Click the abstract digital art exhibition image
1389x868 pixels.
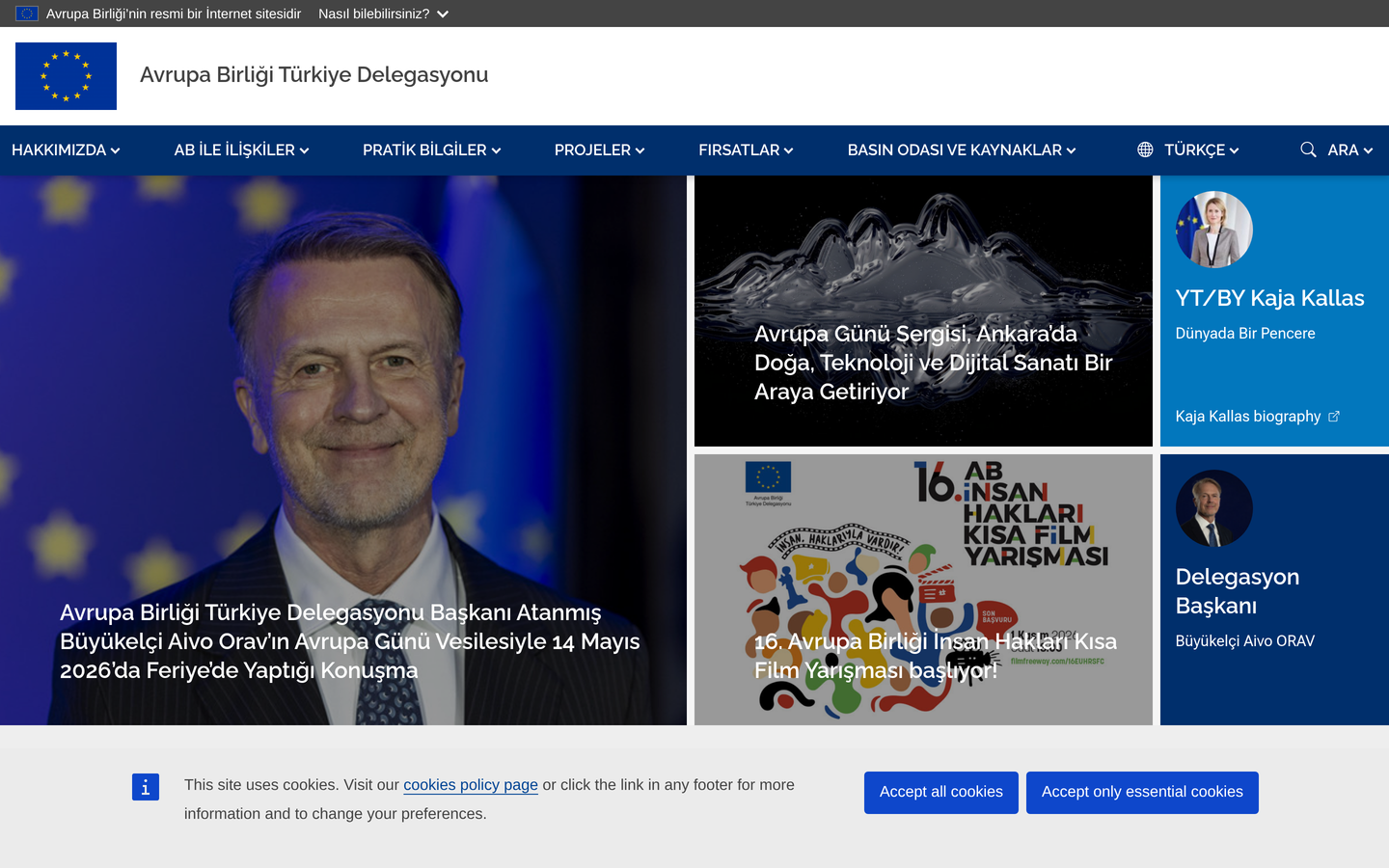point(923,311)
